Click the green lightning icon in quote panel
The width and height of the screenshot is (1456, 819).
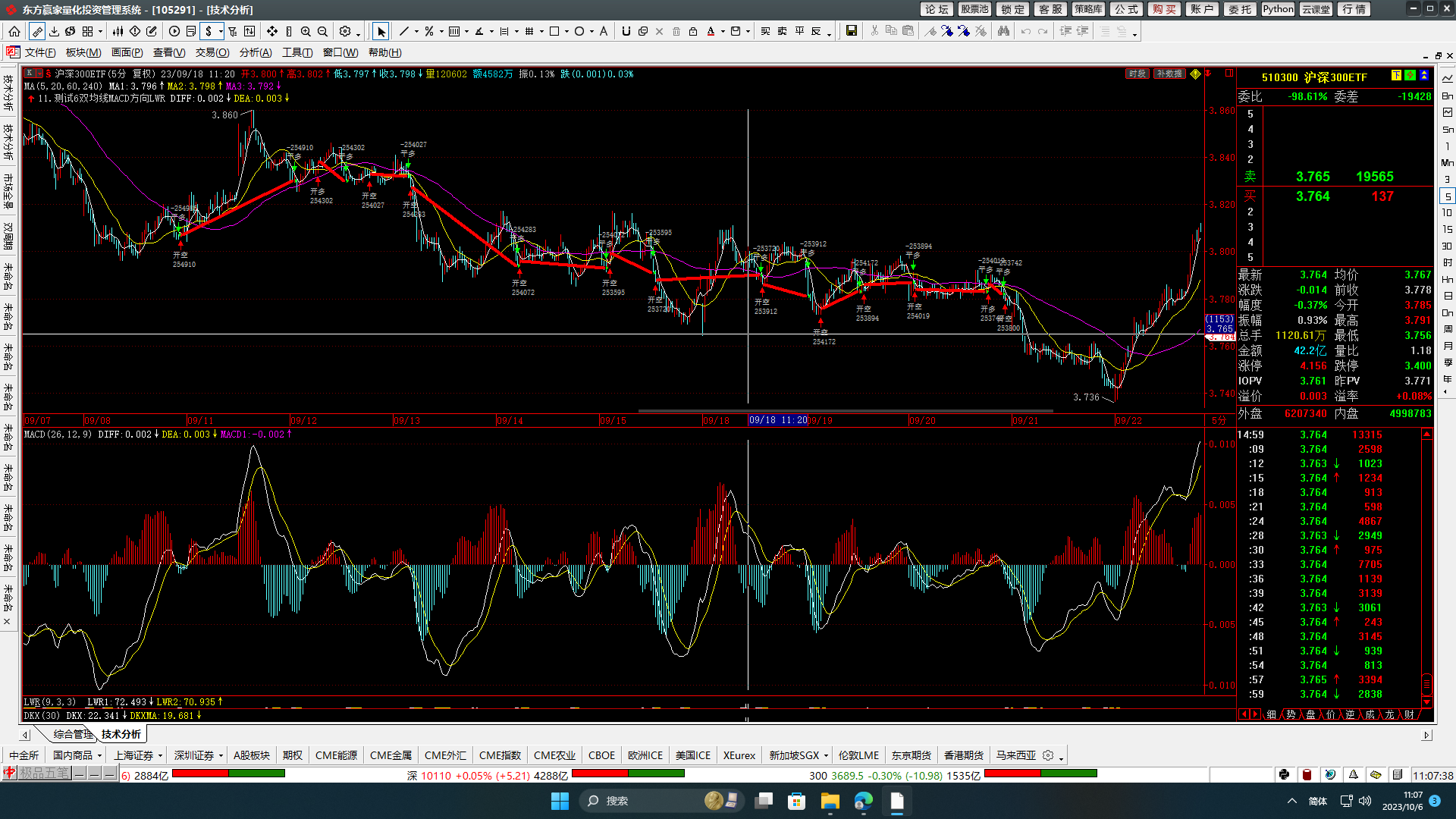coord(1410,75)
